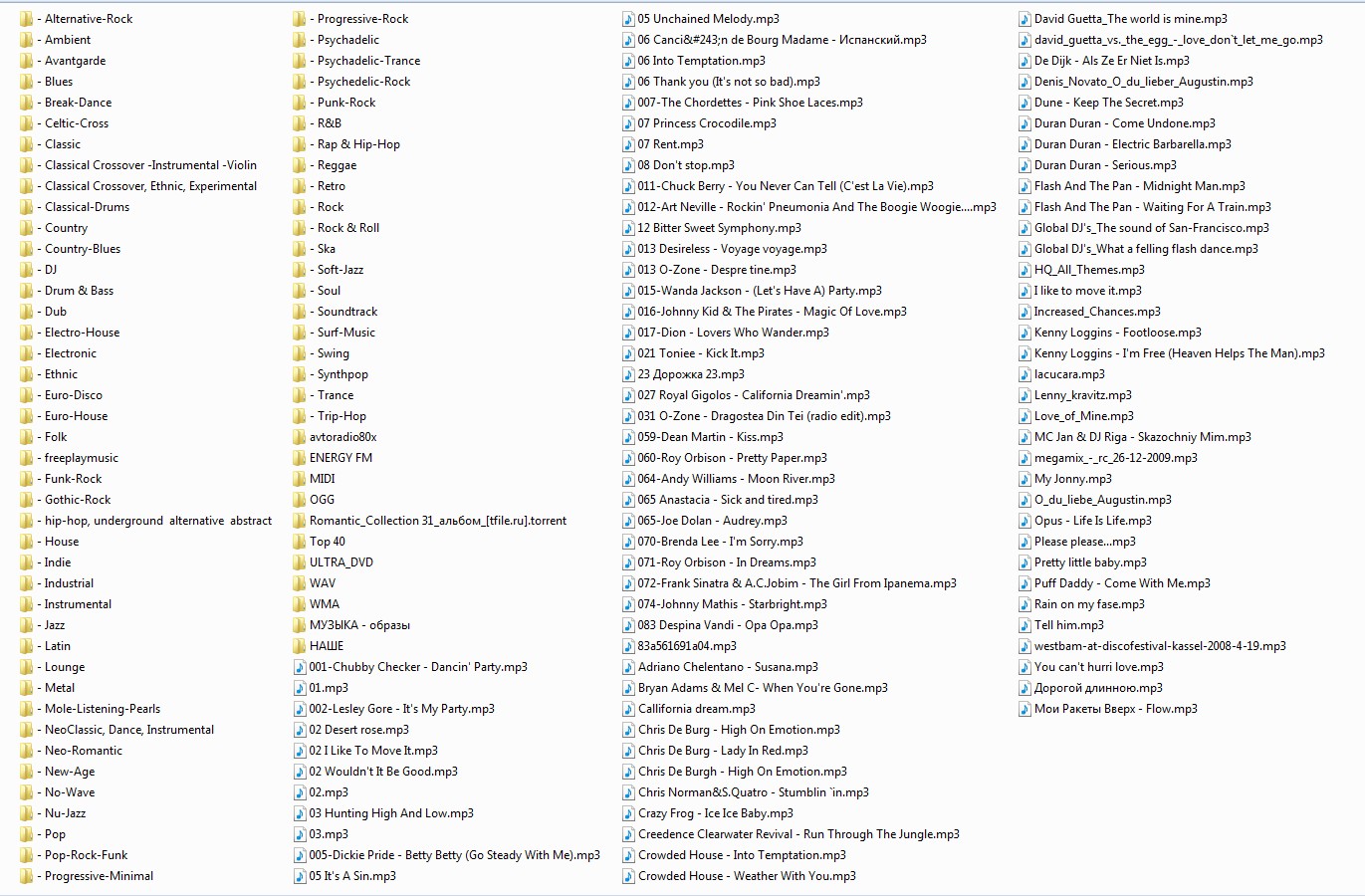Select file 005-Dickie Pride - Betty Betty
The height and width of the screenshot is (896, 1365).
pos(455,855)
